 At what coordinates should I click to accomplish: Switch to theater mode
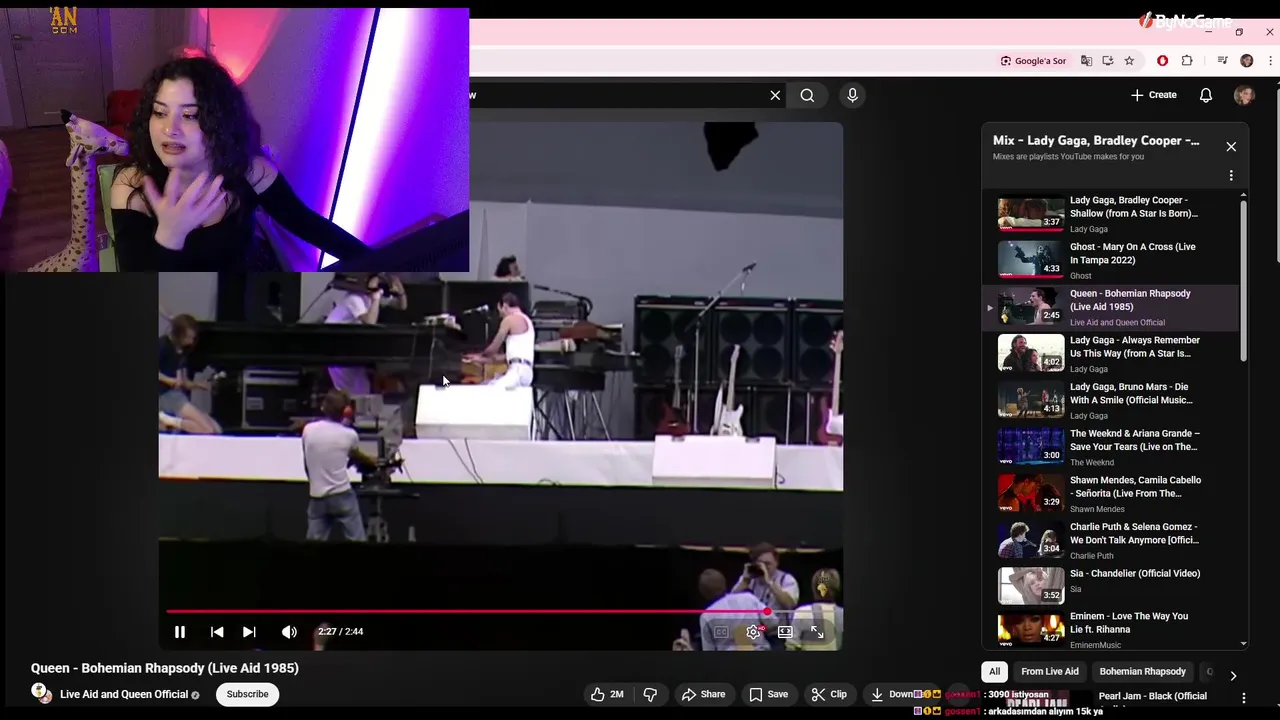tap(785, 632)
